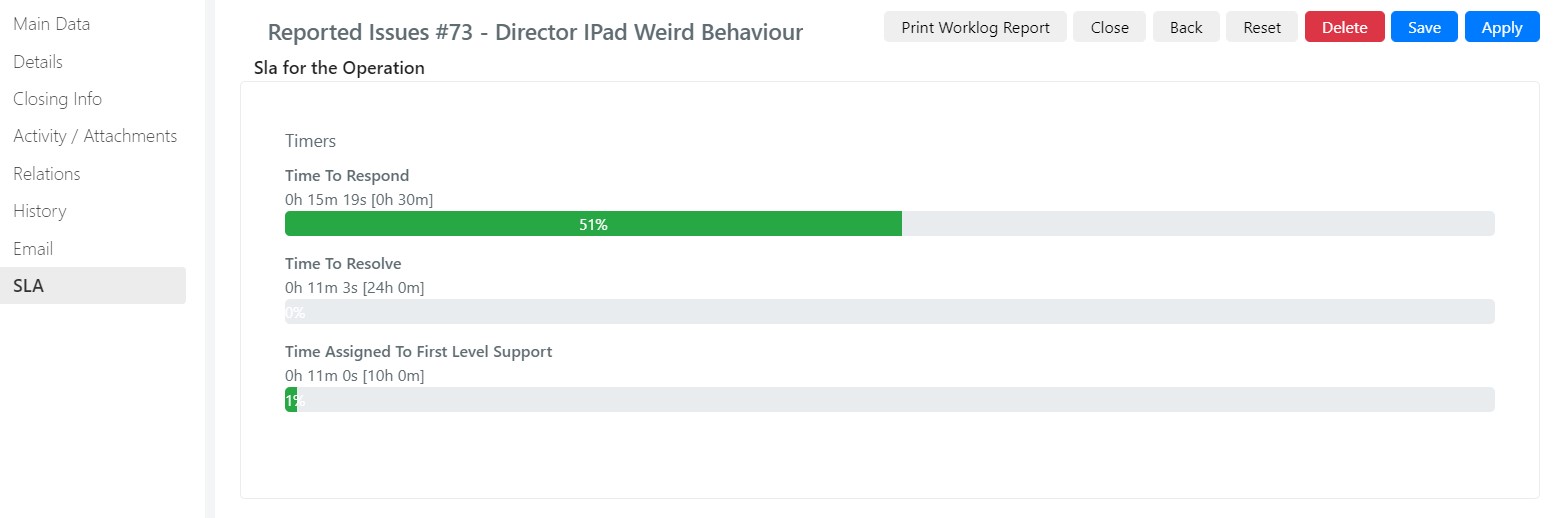
Task: Open Closing Info in sidebar
Action: click(57, 99)
